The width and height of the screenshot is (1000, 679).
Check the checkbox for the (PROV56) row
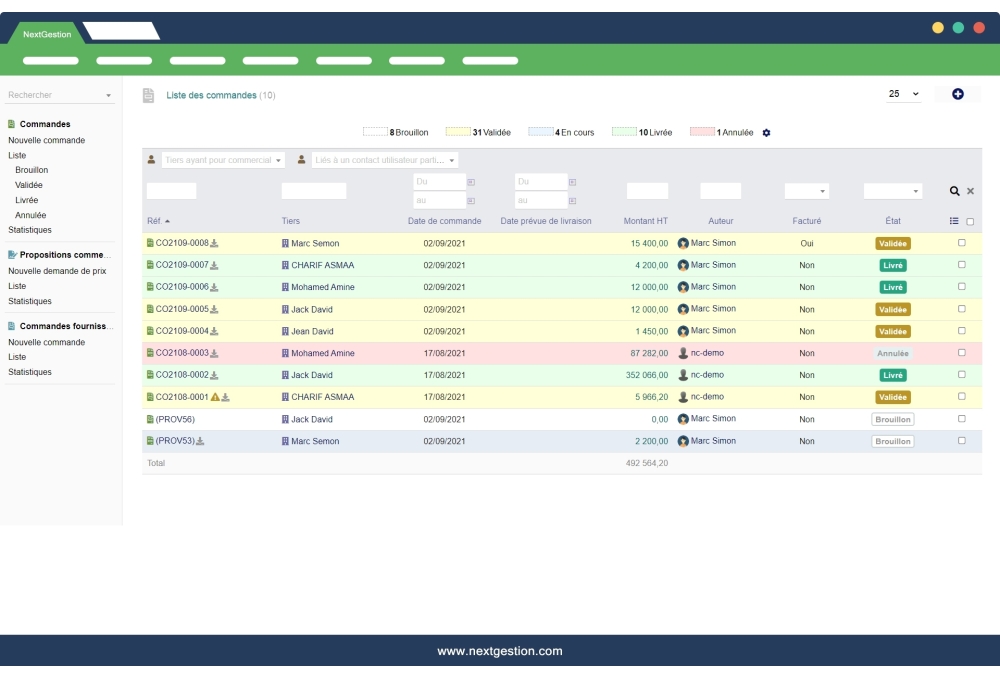tap(961, 419)
